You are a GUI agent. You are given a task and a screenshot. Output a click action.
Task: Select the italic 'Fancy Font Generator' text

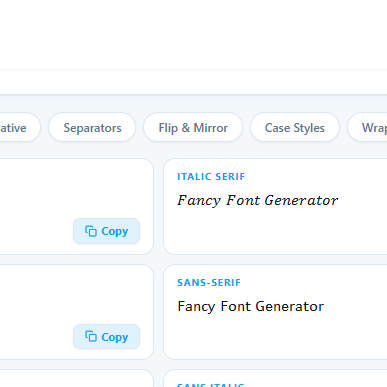click(x=258, y=200)
